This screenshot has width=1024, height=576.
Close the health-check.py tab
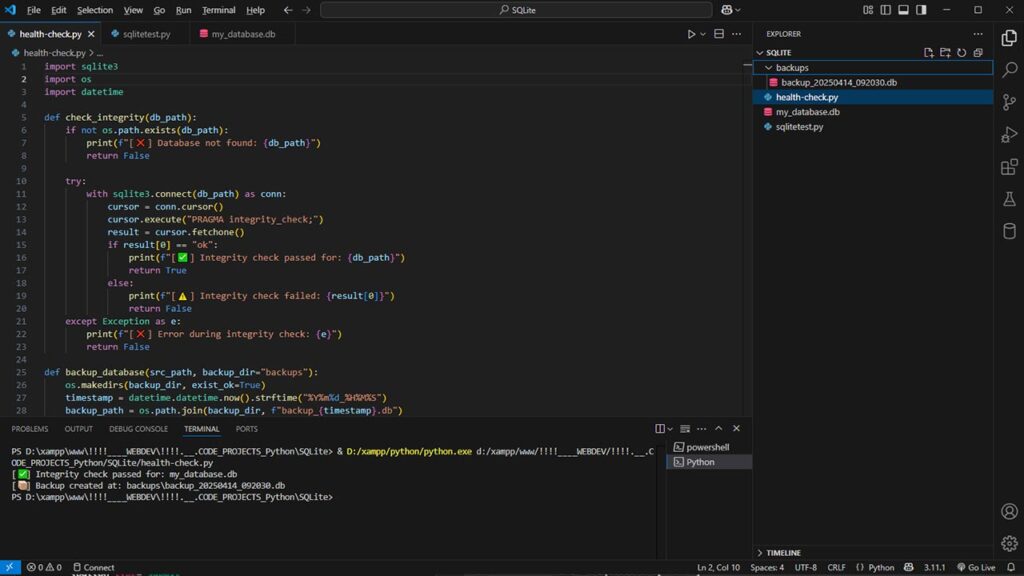(x=91, y=34)
